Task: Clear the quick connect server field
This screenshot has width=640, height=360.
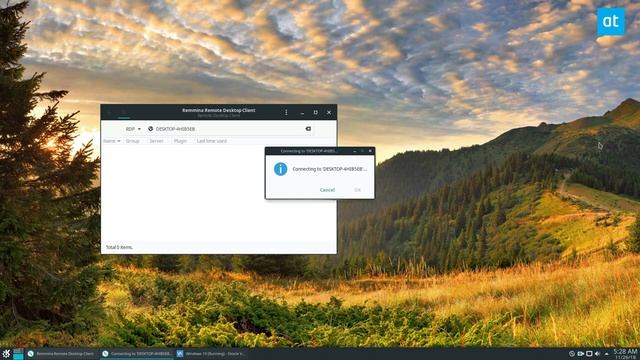Action: pyautogui.click(x=308, y=129)
